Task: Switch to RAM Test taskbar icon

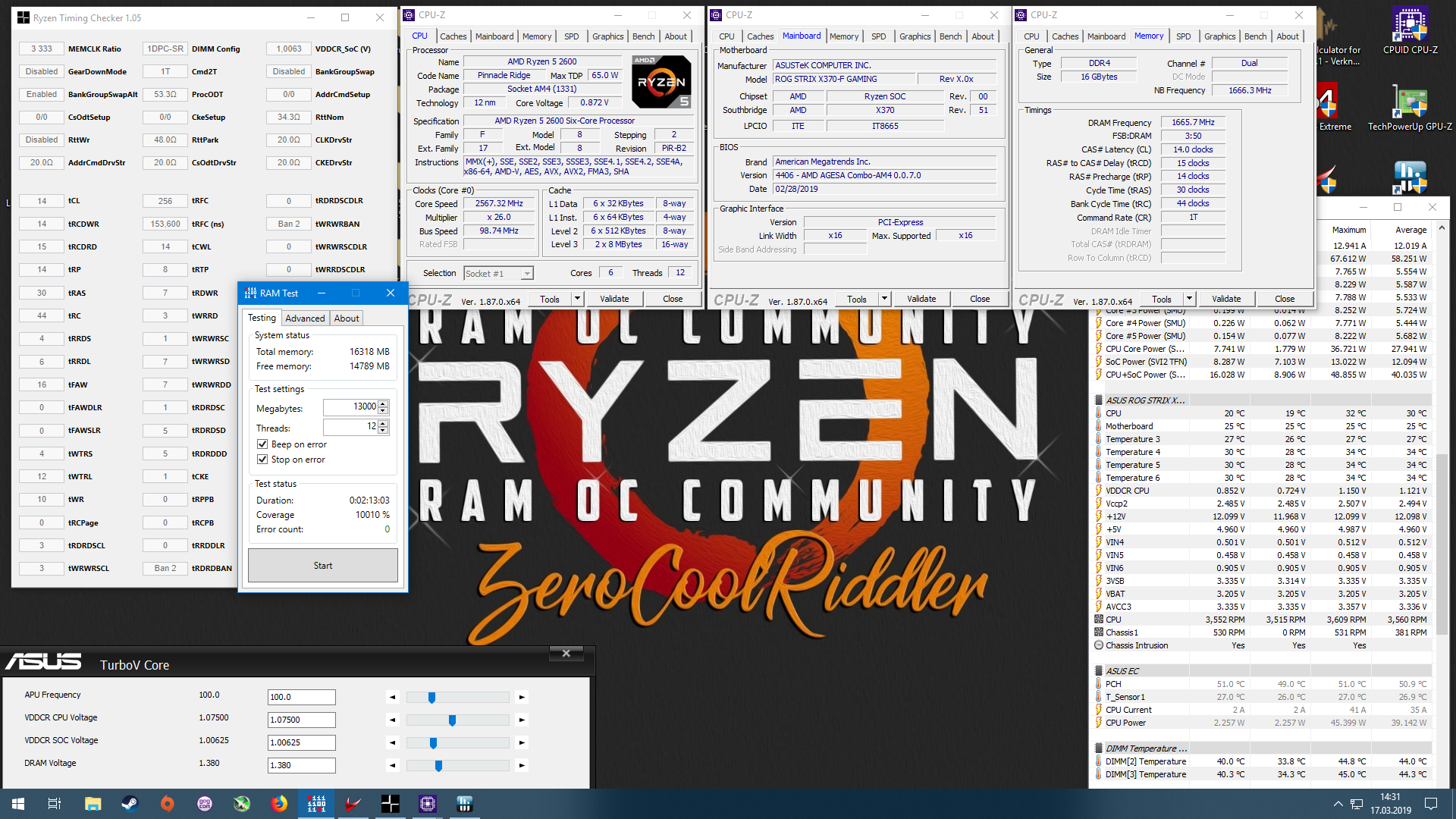Action: click(x=316, y=804)
